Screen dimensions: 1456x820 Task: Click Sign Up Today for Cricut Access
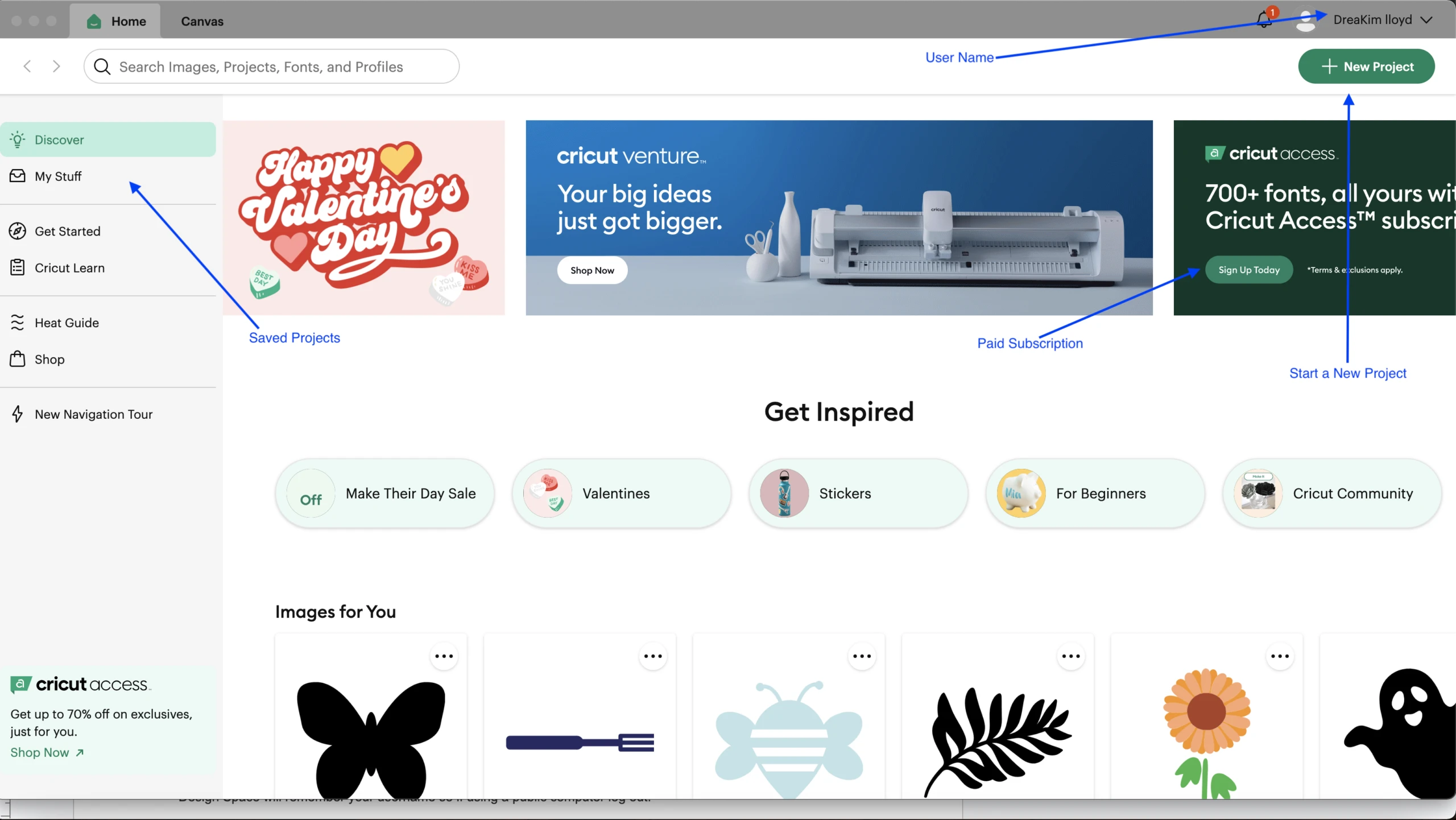pyautogui.click(x=1249, y=270)
